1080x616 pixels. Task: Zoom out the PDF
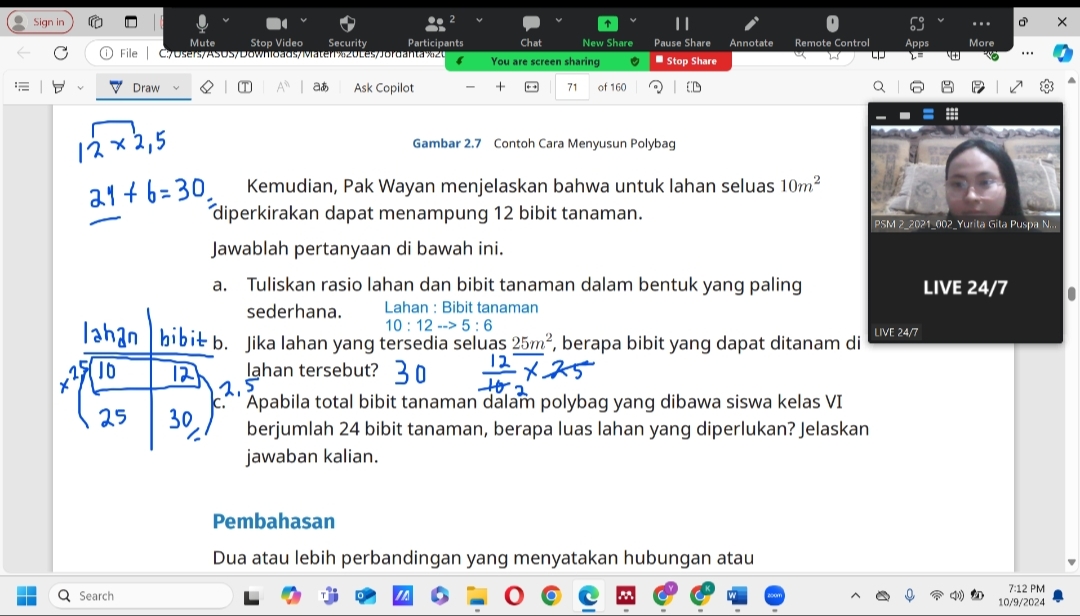pos(470,87)
